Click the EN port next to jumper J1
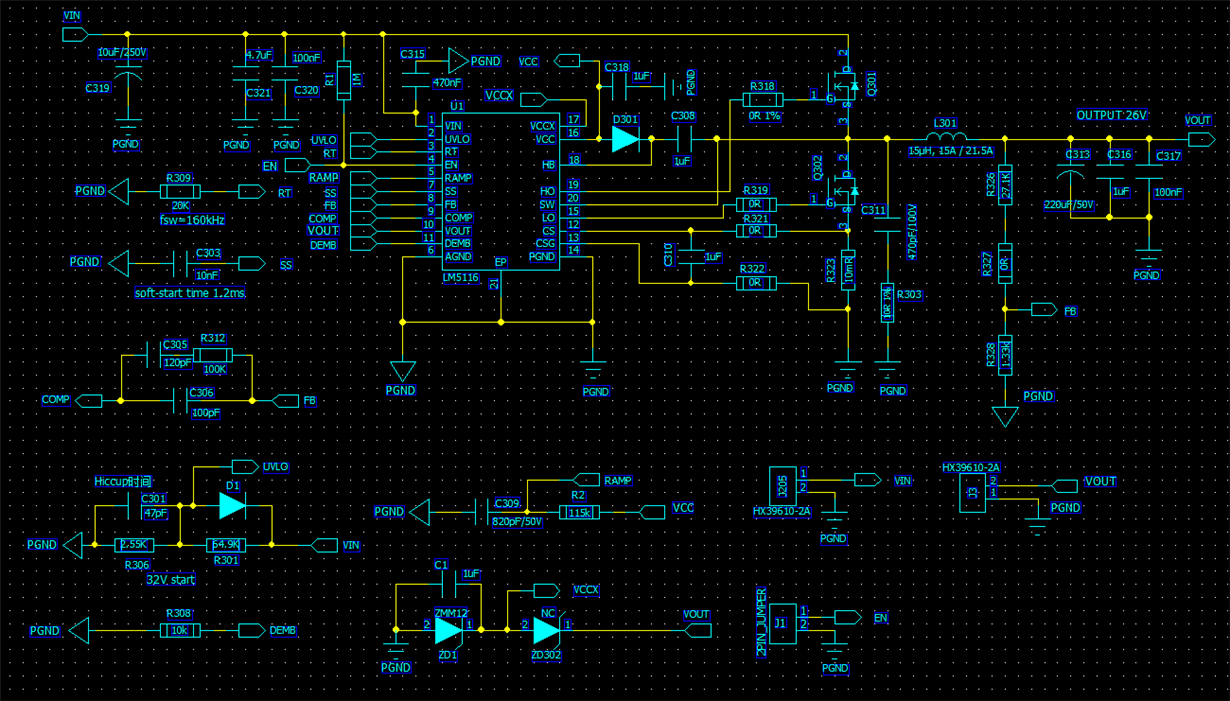Viewport: 1230px width, 701px height. pos(847,617)
